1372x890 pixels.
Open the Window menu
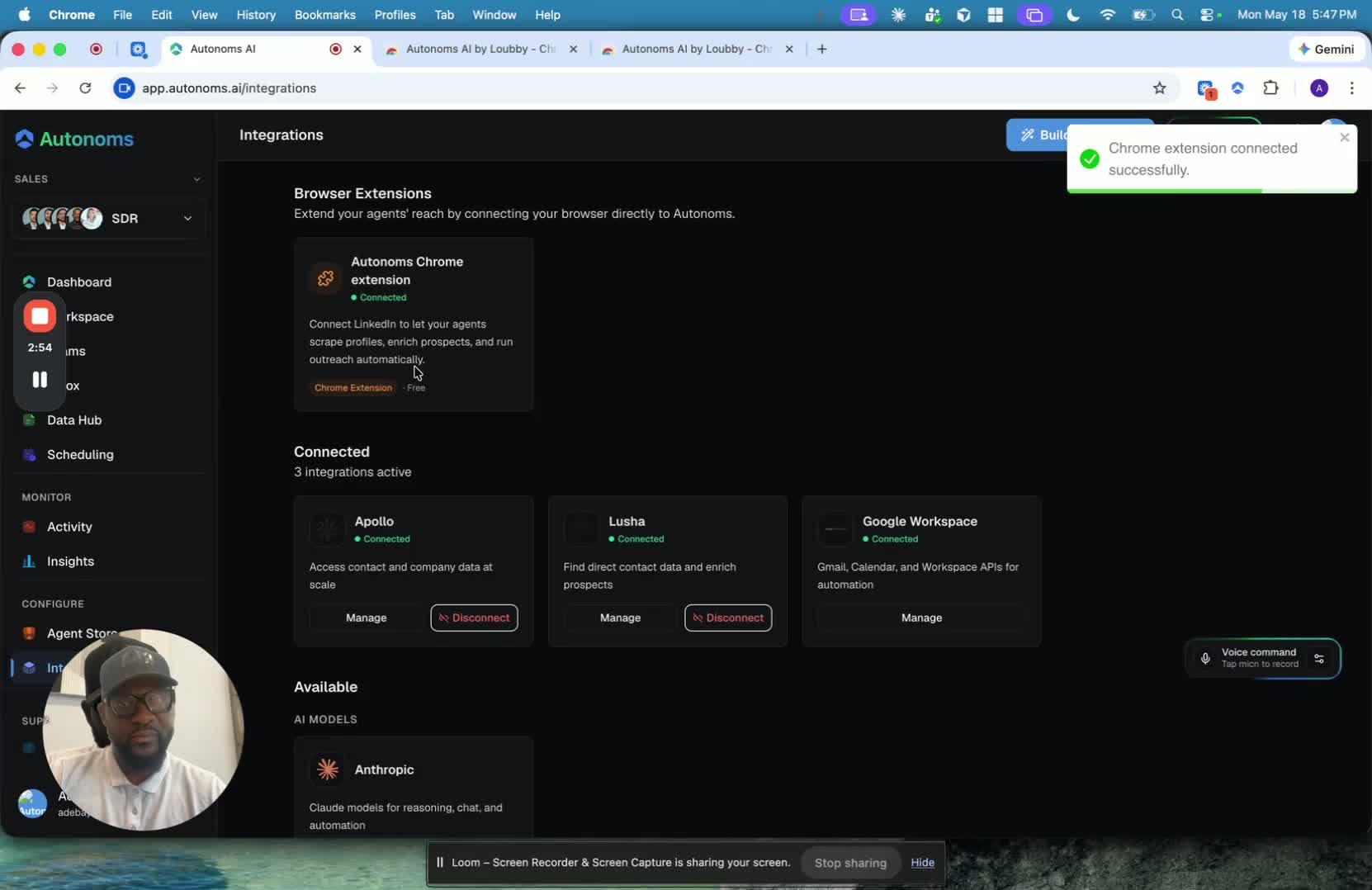494,15
